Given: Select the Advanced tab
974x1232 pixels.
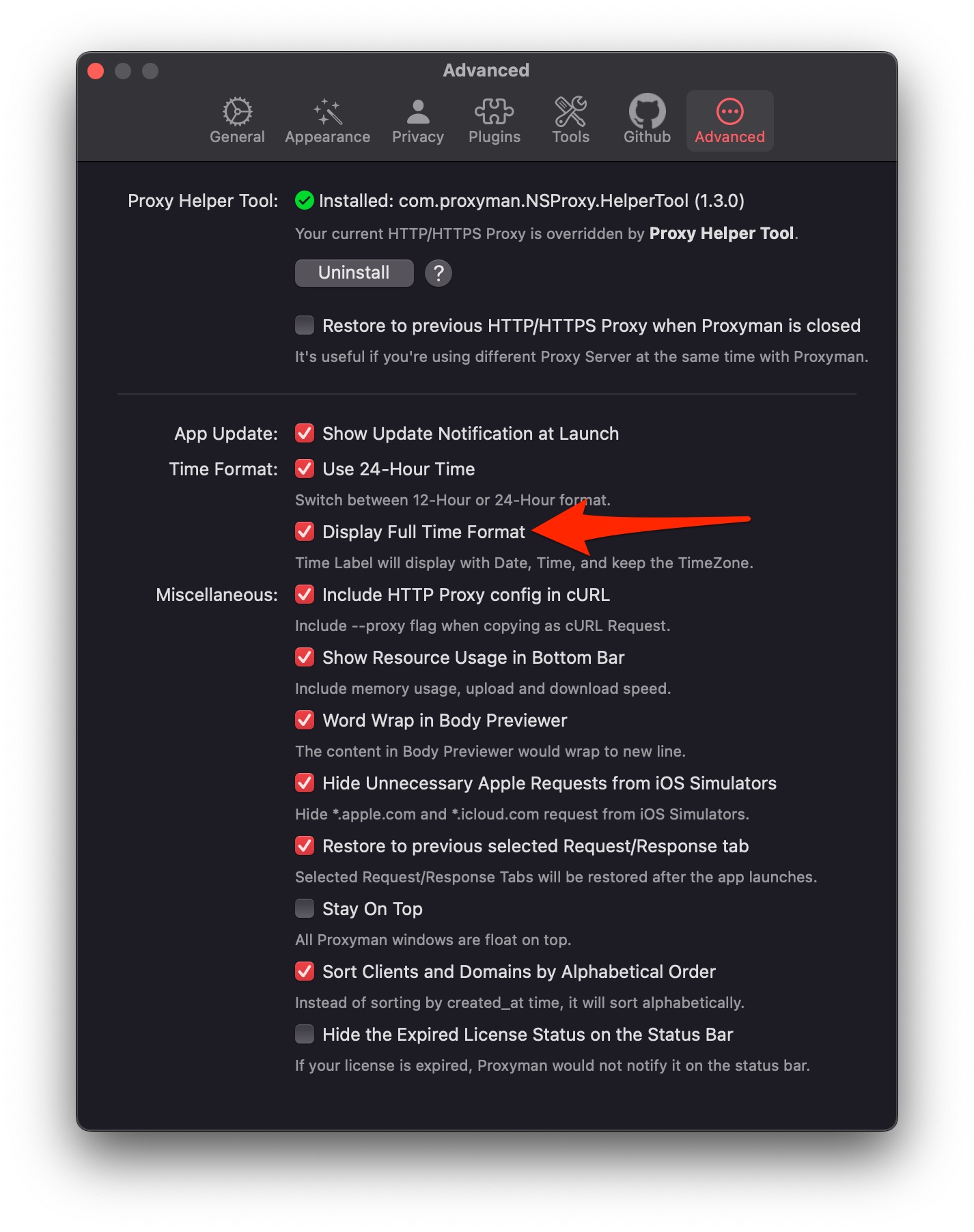Looking at the screenshot, I should pyautogui.click(x=729, y=121).
